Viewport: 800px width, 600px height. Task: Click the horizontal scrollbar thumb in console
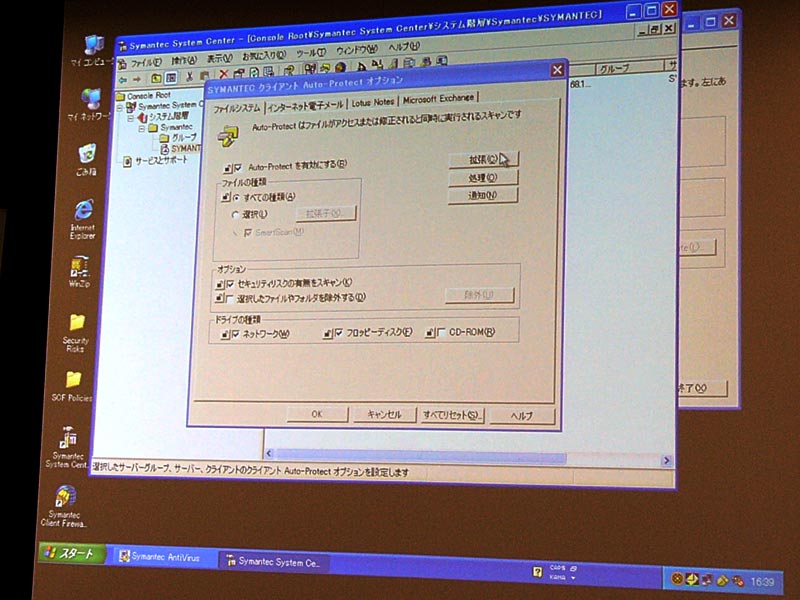[x=421, y=457]
